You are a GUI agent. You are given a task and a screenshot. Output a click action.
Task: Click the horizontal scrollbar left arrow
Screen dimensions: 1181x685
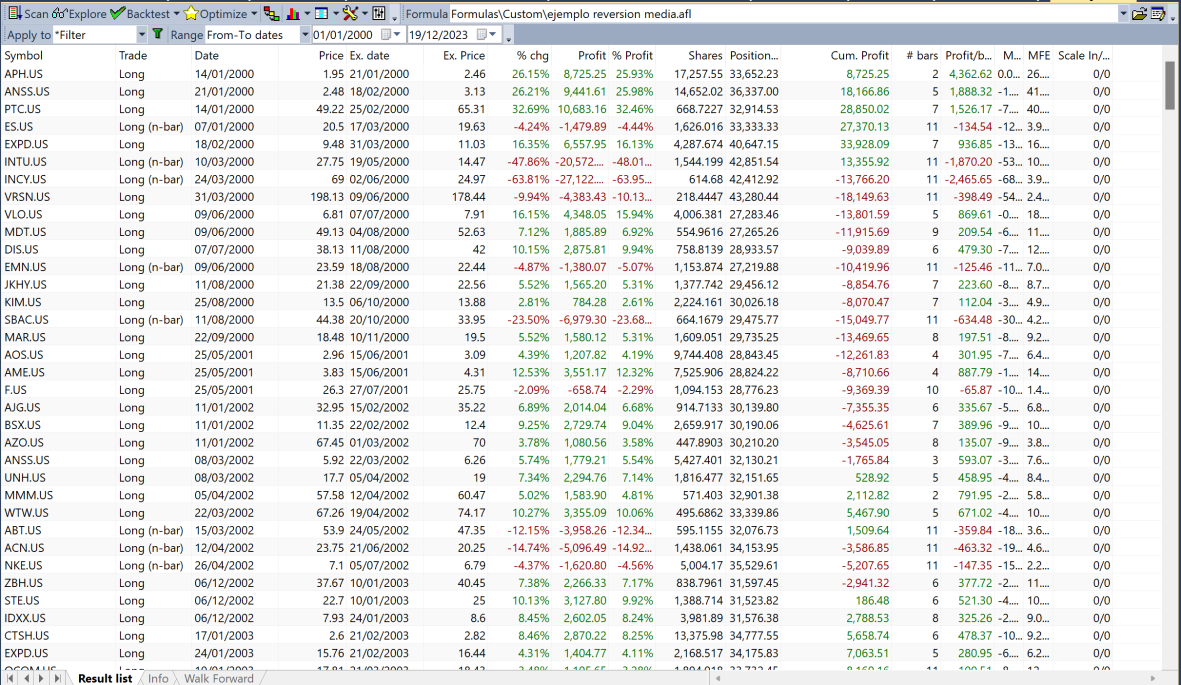click(x=718, y=678)
